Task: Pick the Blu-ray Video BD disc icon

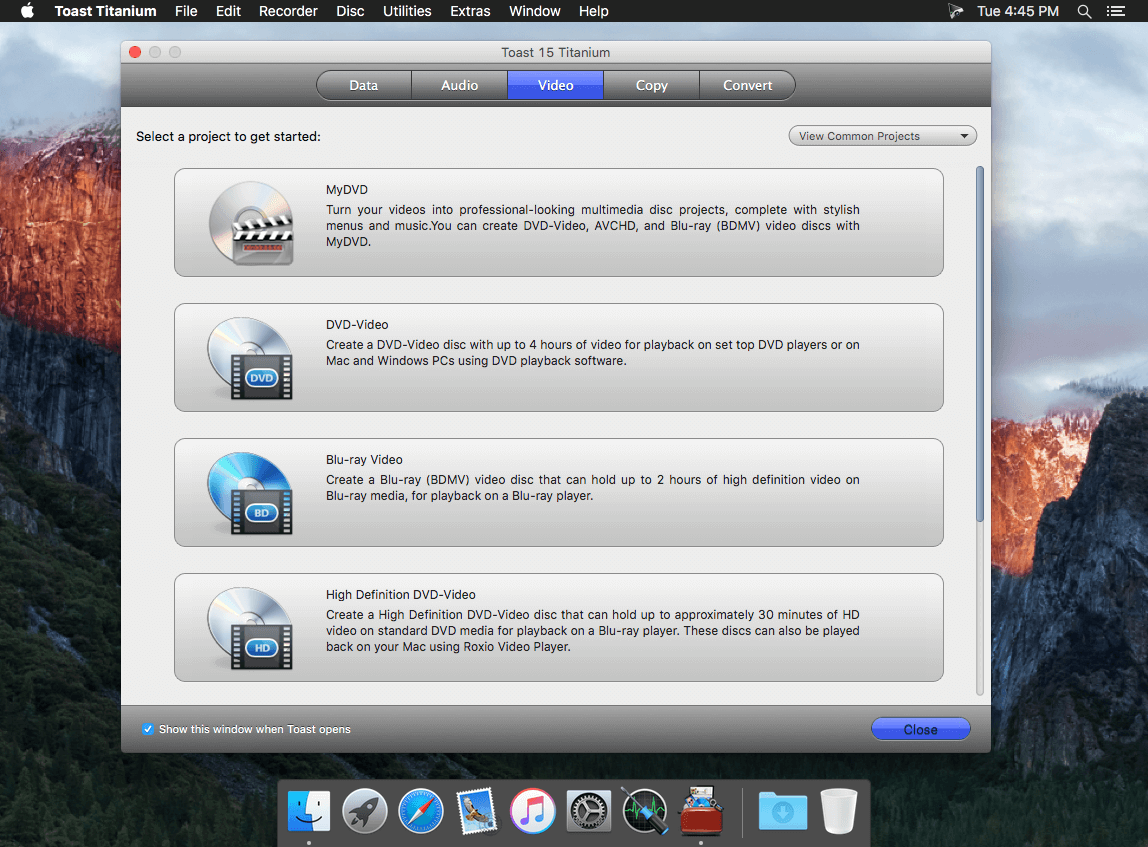Action: coord(250,493)
